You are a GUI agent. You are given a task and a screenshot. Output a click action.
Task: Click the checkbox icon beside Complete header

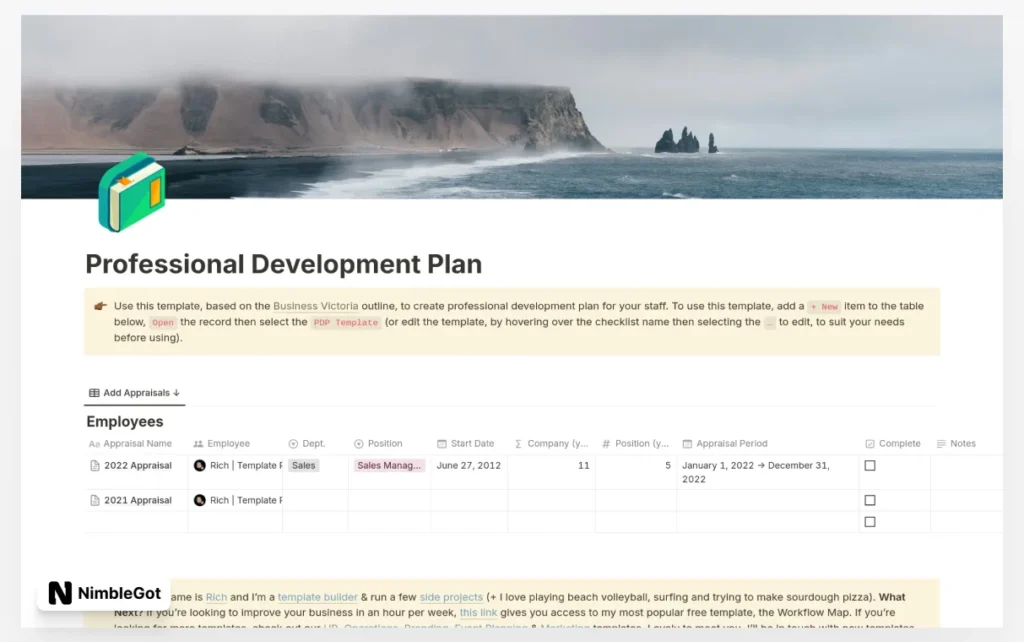click(870, 443)
